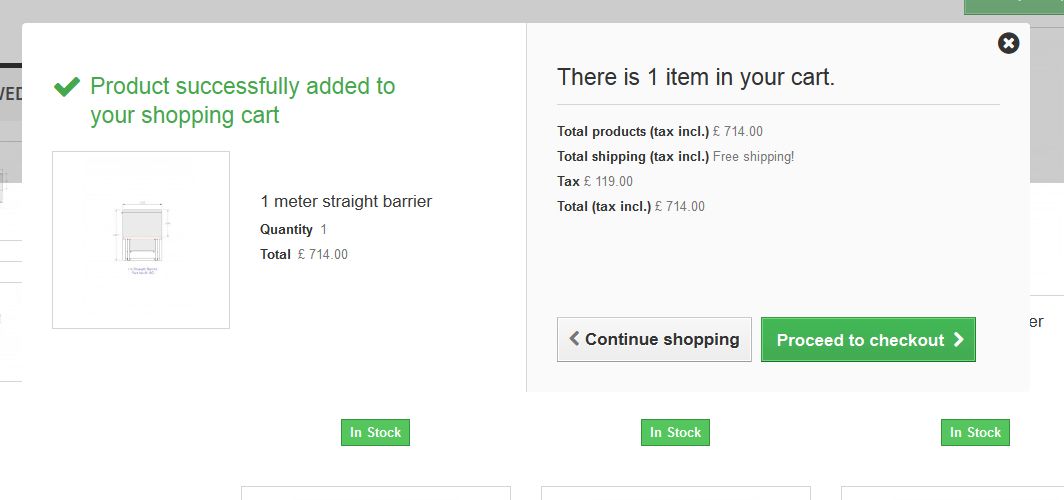Select the '1 meter straight barrier' product name
This screenshot has height=500, width=1064.
coord(346,201)
